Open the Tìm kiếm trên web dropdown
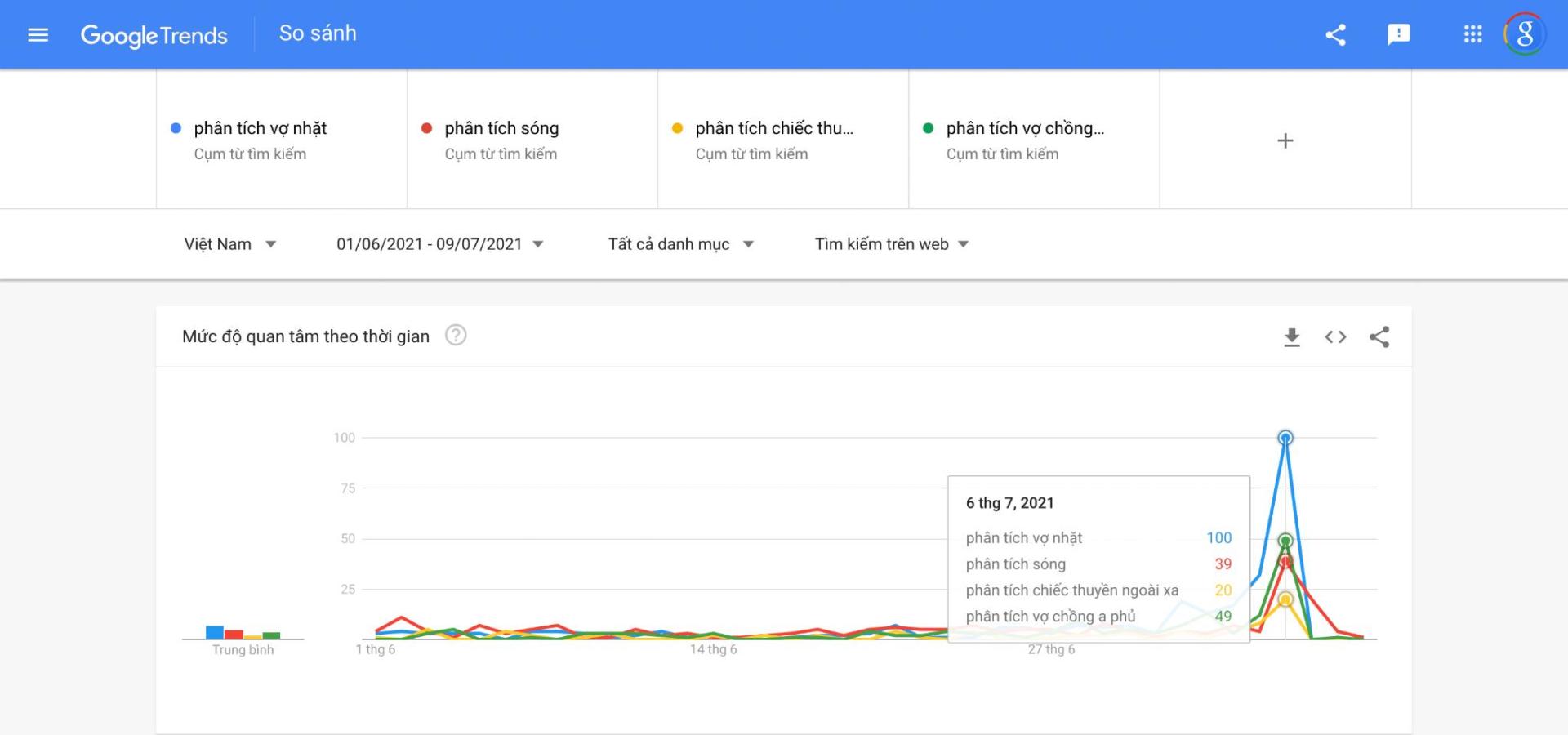Viewport: 1568px width, 735px height. point(891,244)
